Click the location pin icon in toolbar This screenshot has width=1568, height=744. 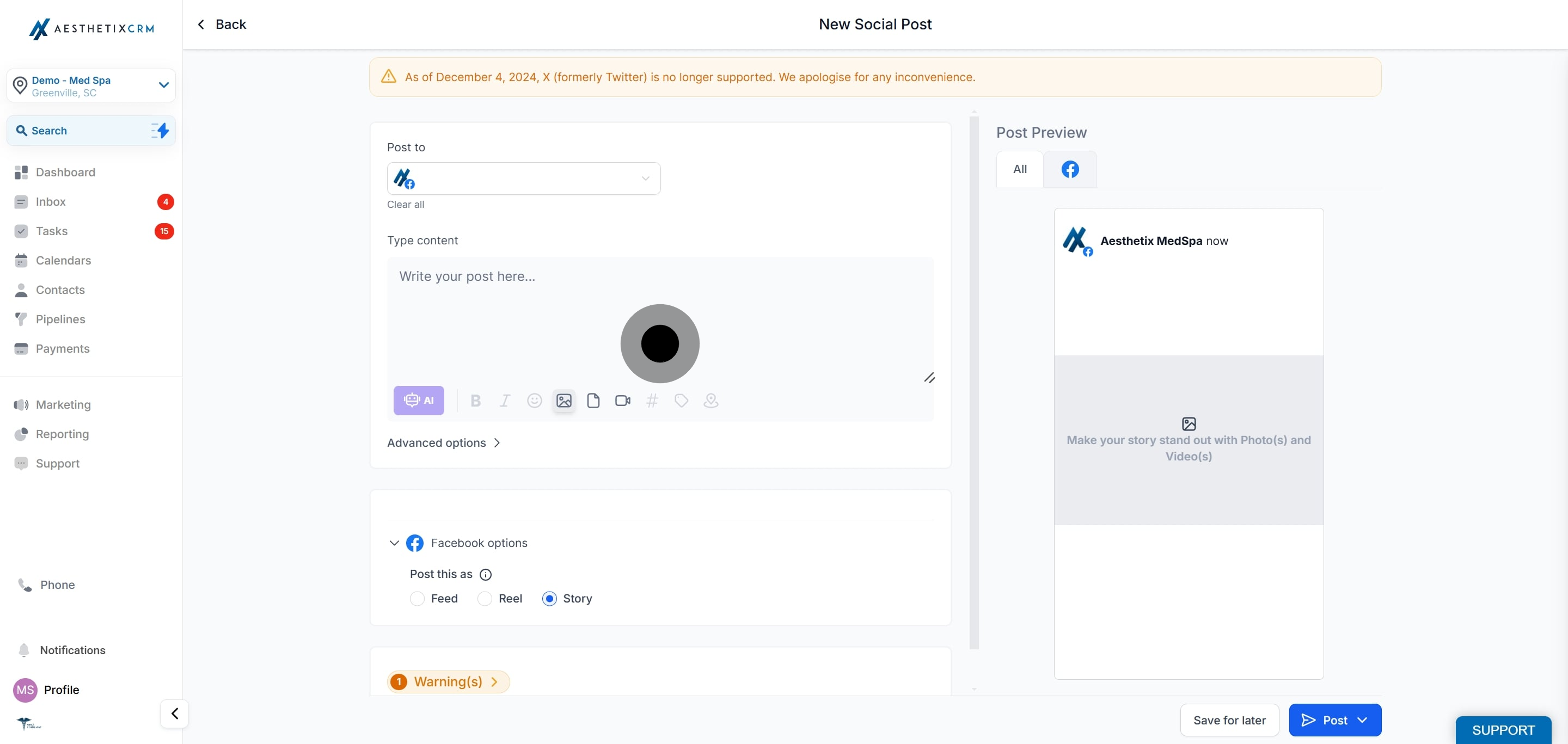(x=710, y=400)
